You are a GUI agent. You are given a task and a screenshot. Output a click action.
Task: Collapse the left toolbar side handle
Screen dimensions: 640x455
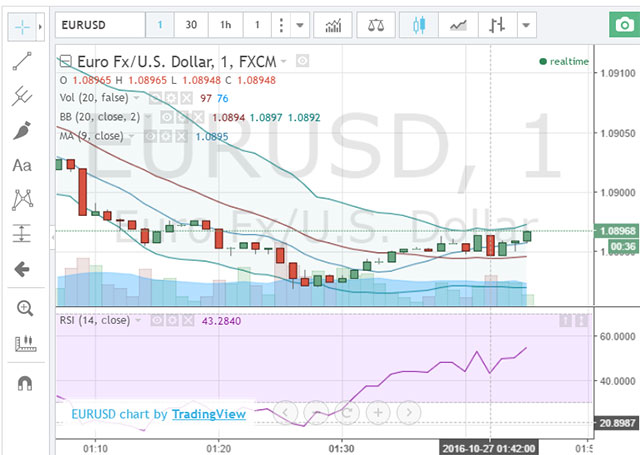(x=53, y=237)
